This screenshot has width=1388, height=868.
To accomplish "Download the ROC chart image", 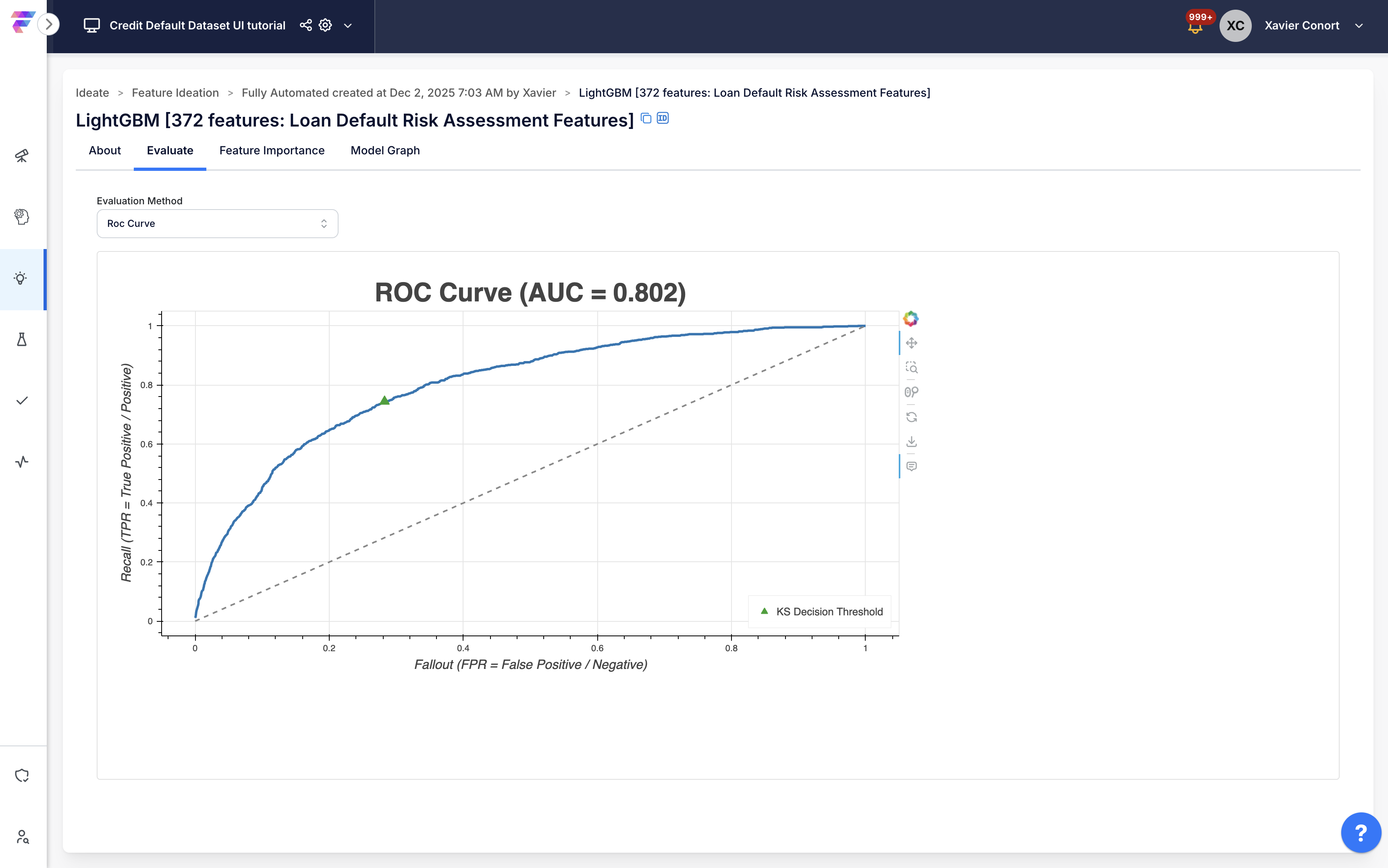I will pyautogui.click(x=911, y=442).
